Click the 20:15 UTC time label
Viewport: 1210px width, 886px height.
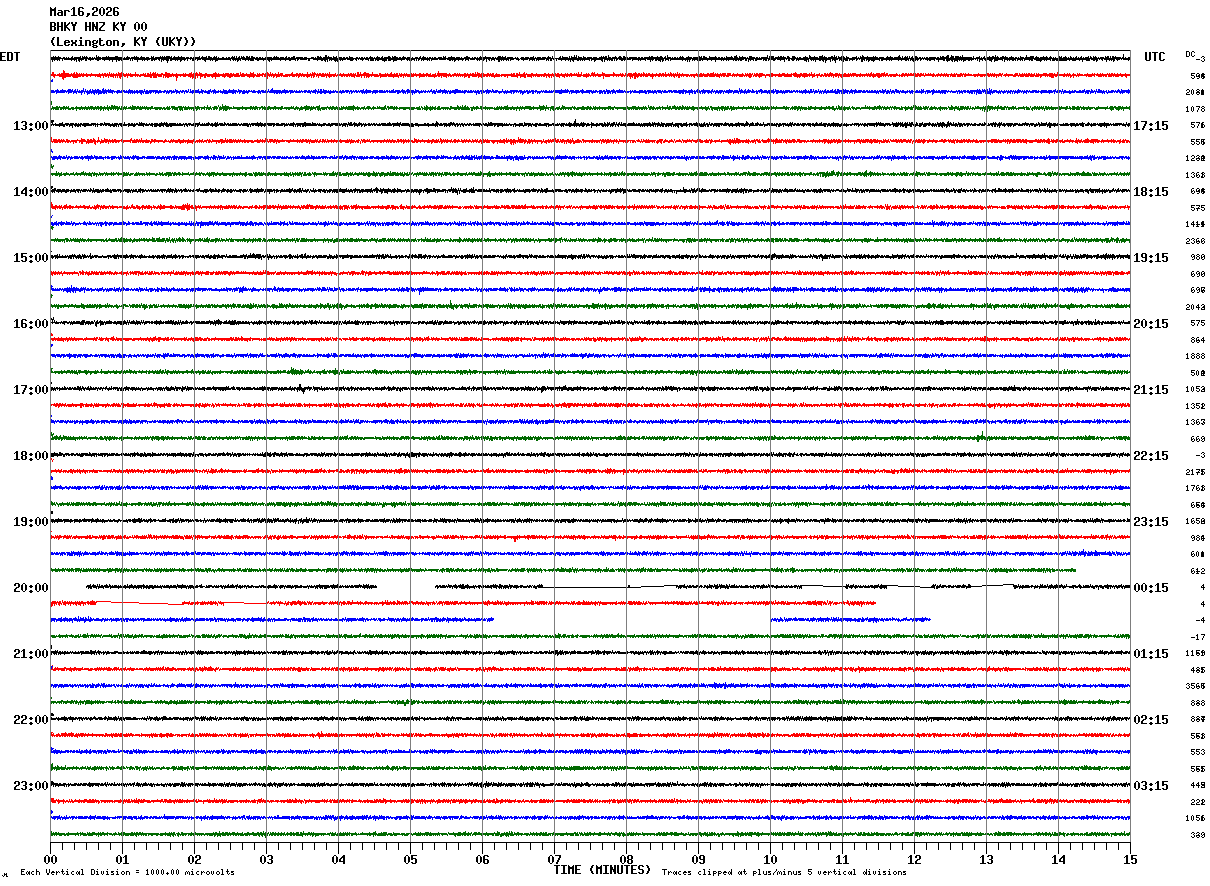coord(1151,324)
